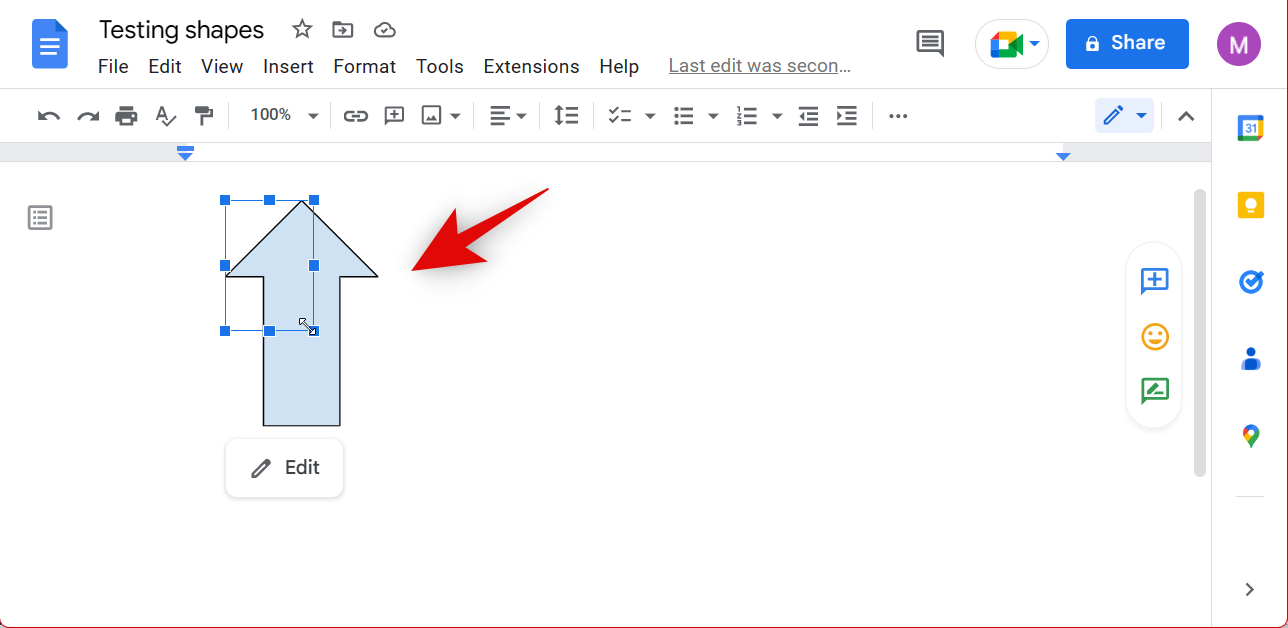Hide the menus with chevron
Image resolution: width=1288 pixels, height=628 pixels.
click(1186, 116)
